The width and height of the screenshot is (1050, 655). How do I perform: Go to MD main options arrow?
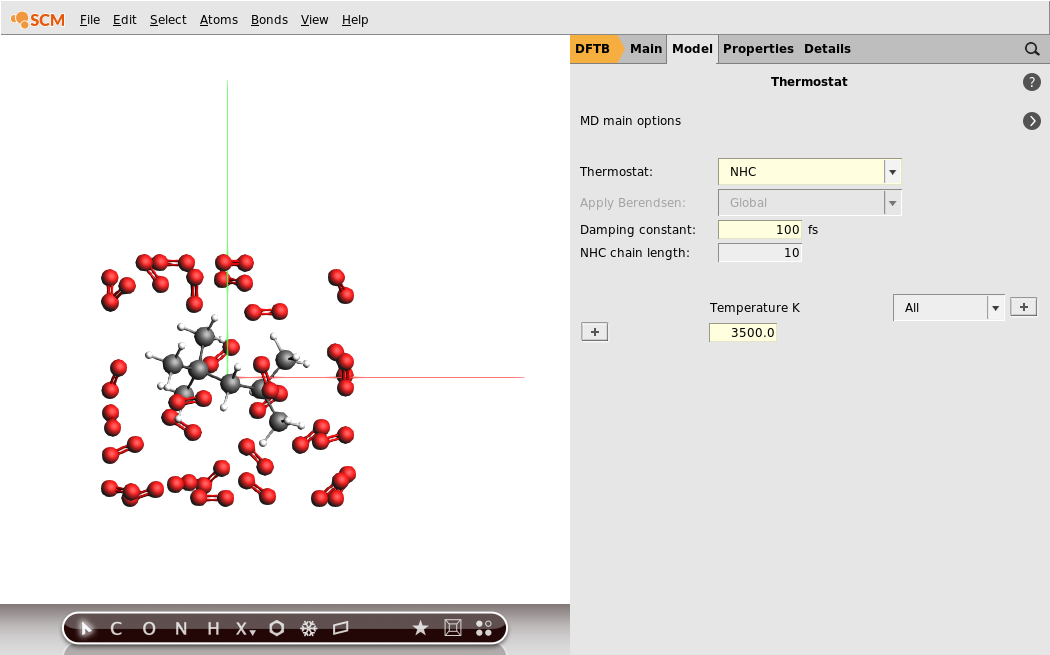click(1032, 121)
